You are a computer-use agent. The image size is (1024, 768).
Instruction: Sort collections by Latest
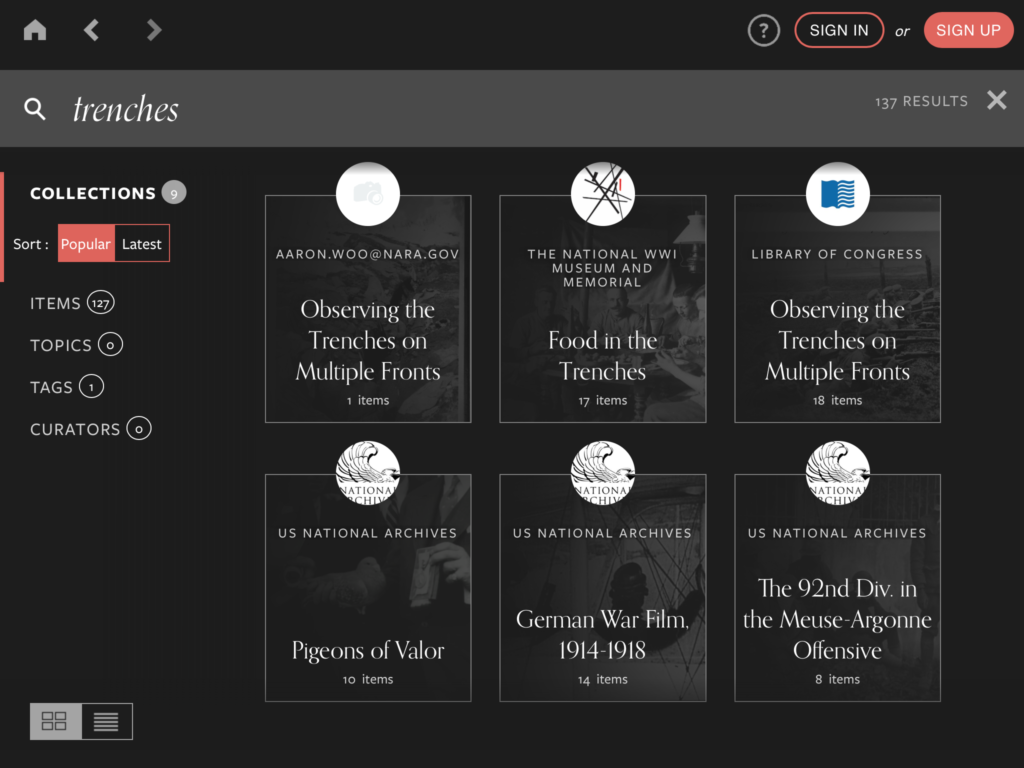pos(142,244)
